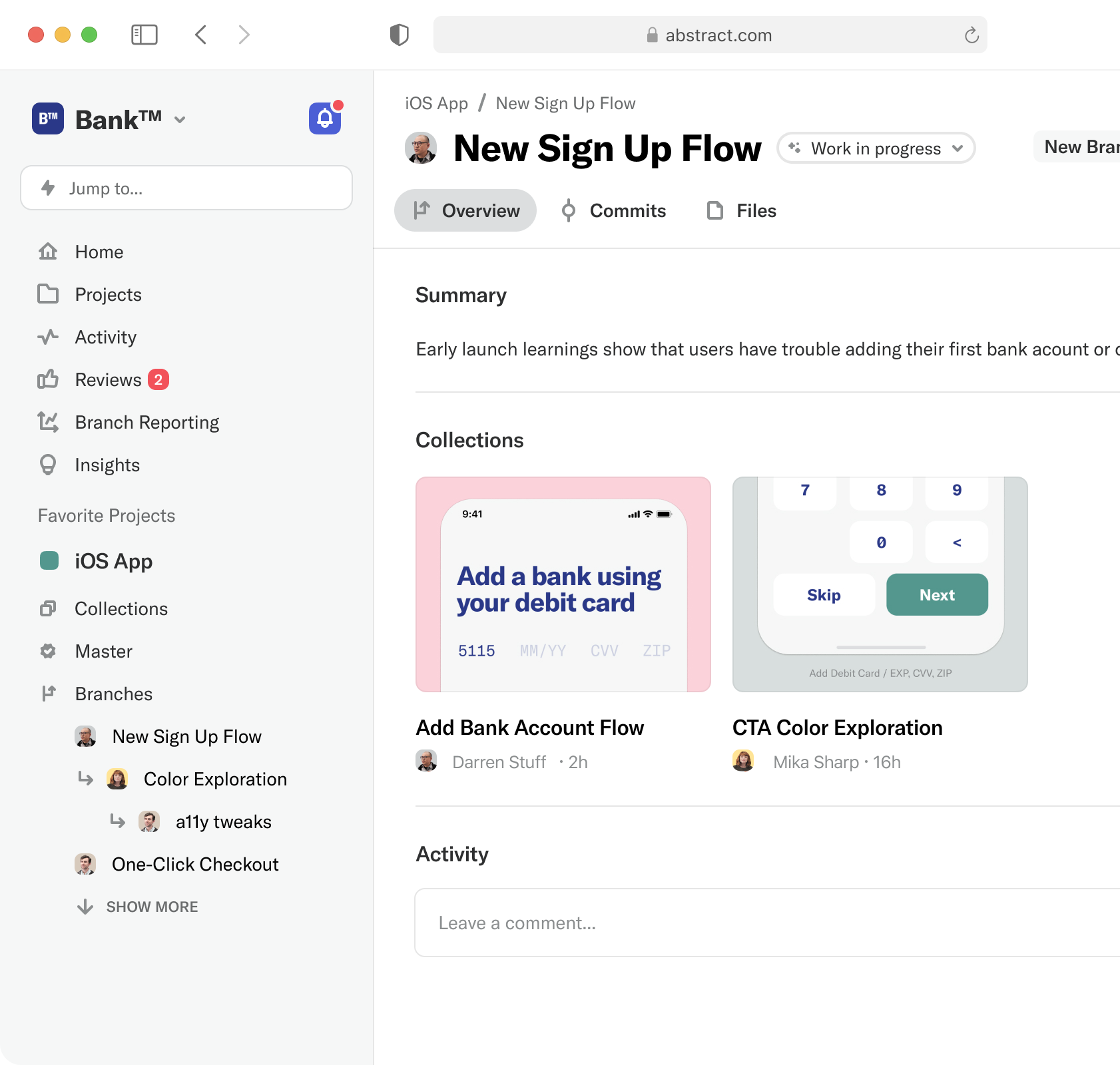Expand SHOW MORE branches
The width and height of the screenshot is (1120, 1065).
138,907
